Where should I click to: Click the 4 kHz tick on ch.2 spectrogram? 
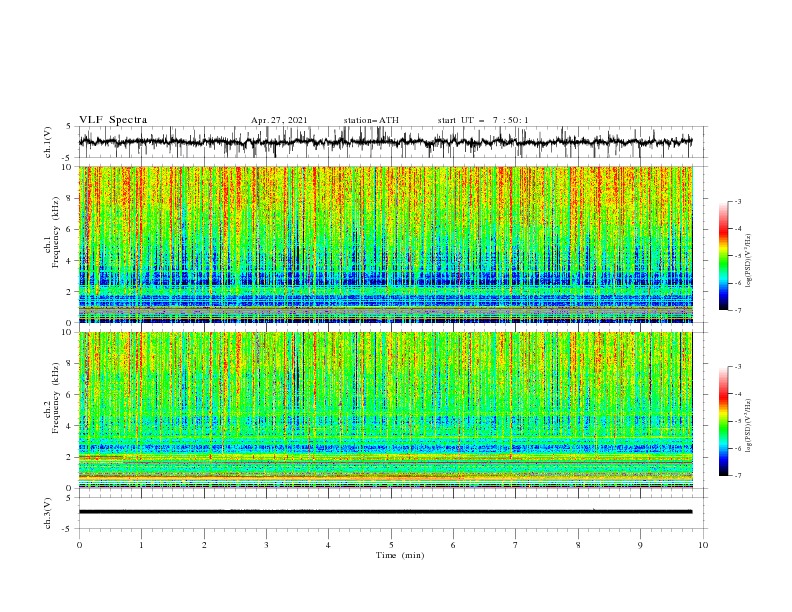pos(70,426)
